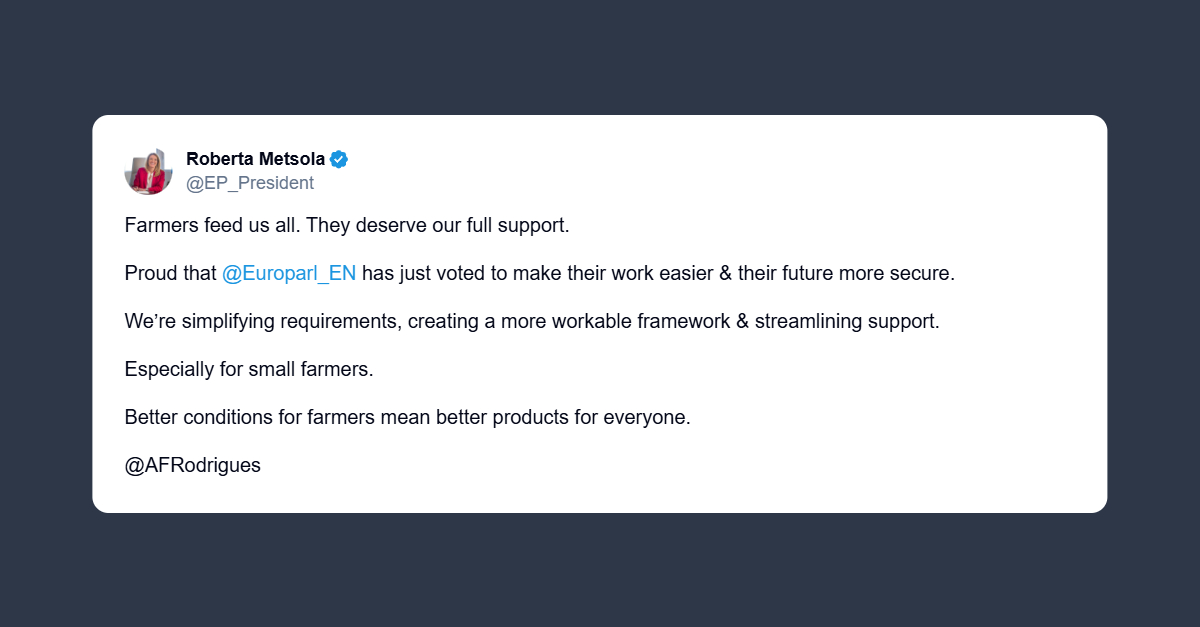The image size is (1200, 627).
Task: Click the words "streamlining support"
Action: (x=847, y=321)
